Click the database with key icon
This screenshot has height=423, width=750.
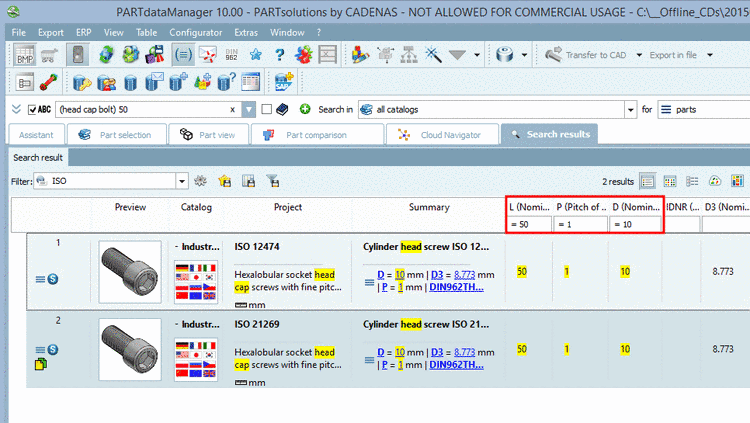(82, 82)
